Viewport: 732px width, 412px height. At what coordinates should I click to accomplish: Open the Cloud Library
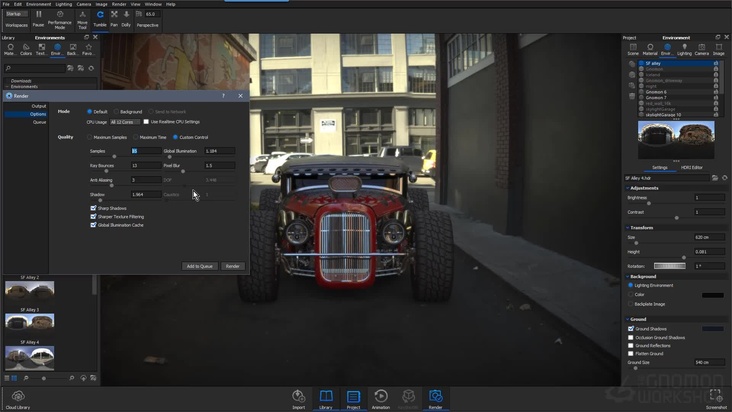(18, 400)
